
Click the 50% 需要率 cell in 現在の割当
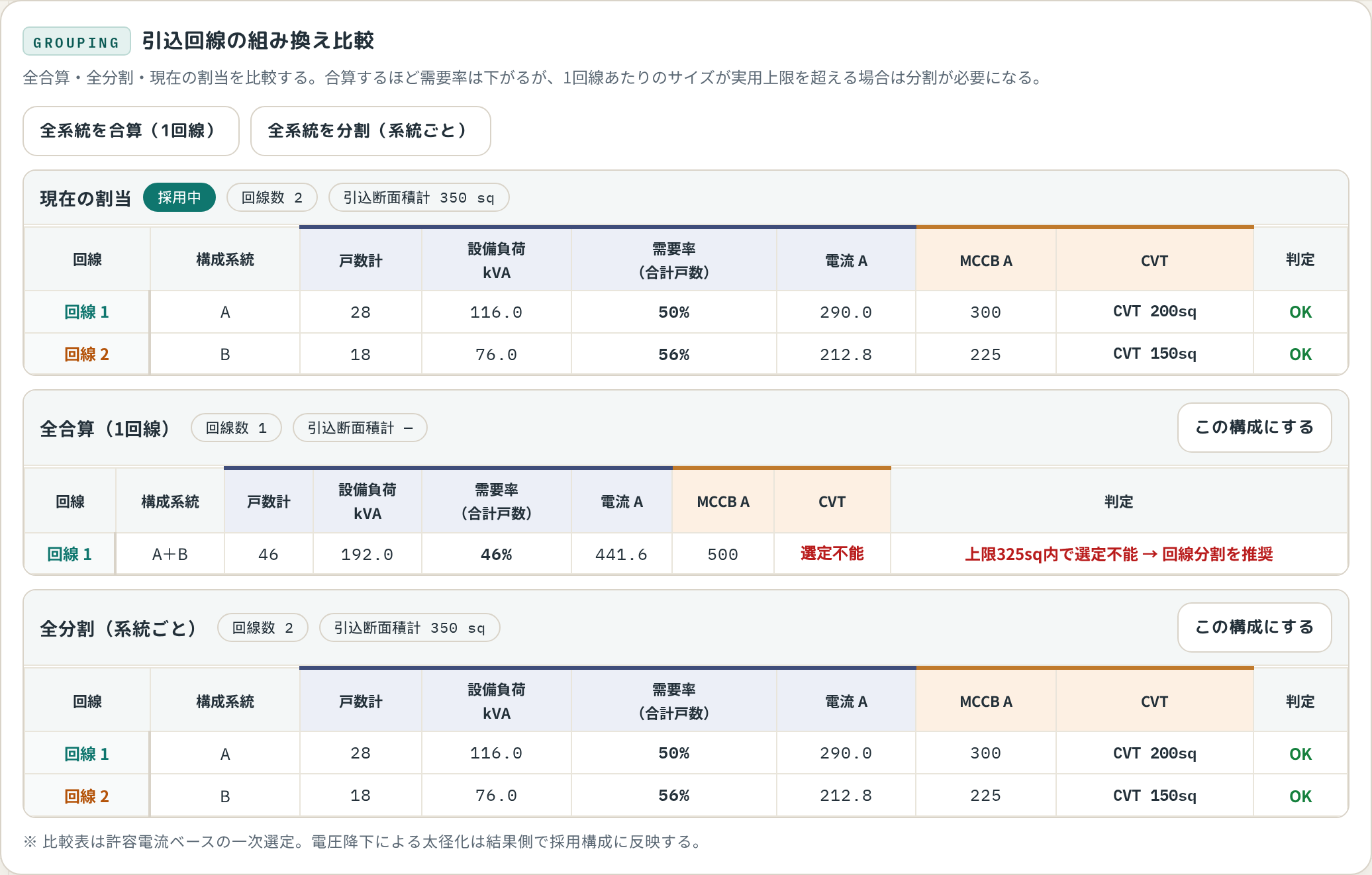tap(674, 312)
